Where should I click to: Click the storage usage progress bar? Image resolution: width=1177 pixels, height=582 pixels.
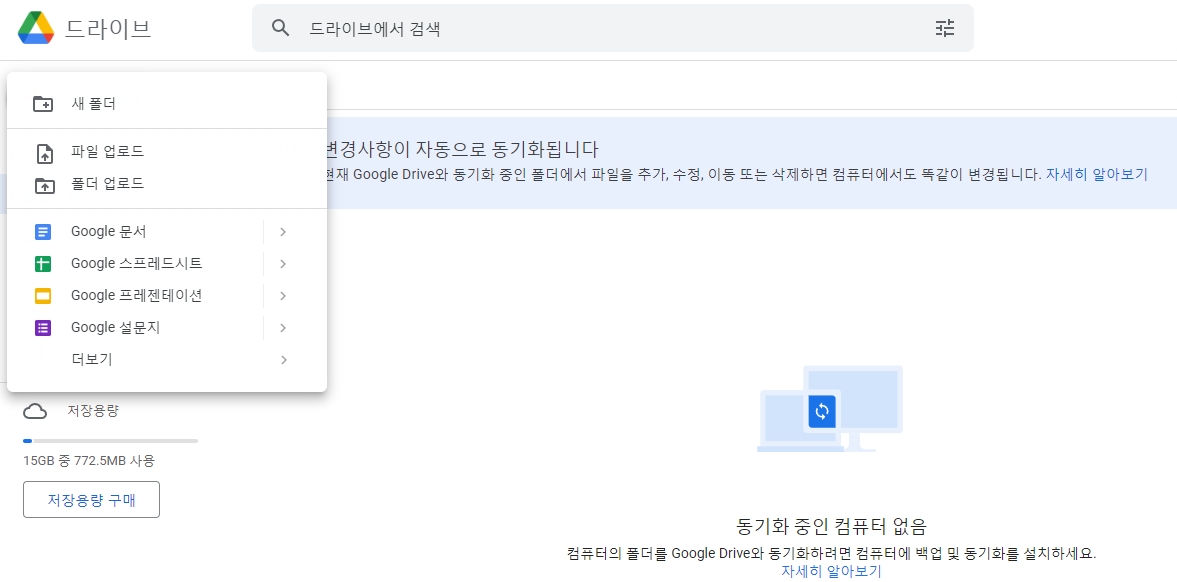coord(110,441)
